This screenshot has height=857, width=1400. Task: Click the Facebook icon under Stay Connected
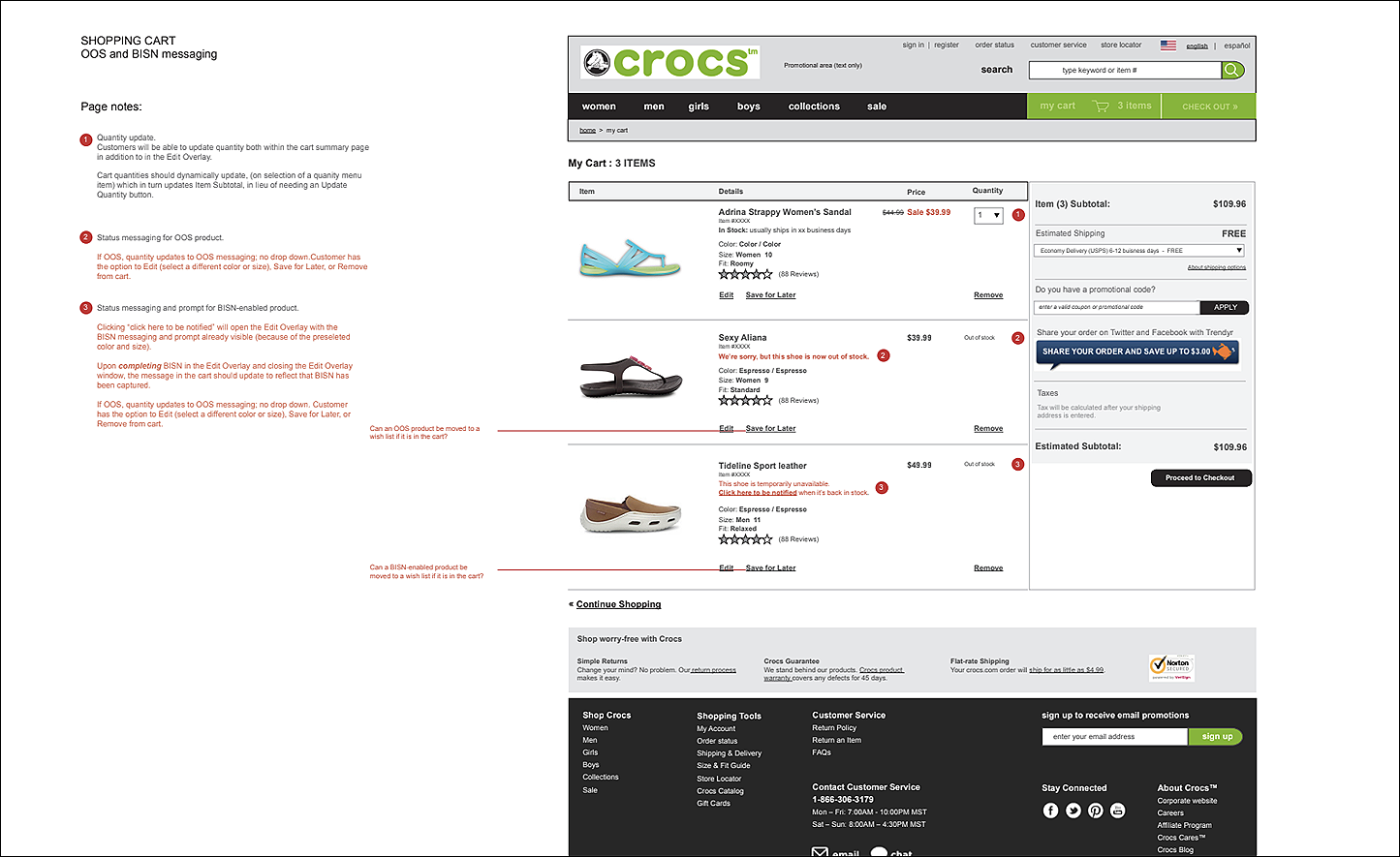(x=1050, y=811)
